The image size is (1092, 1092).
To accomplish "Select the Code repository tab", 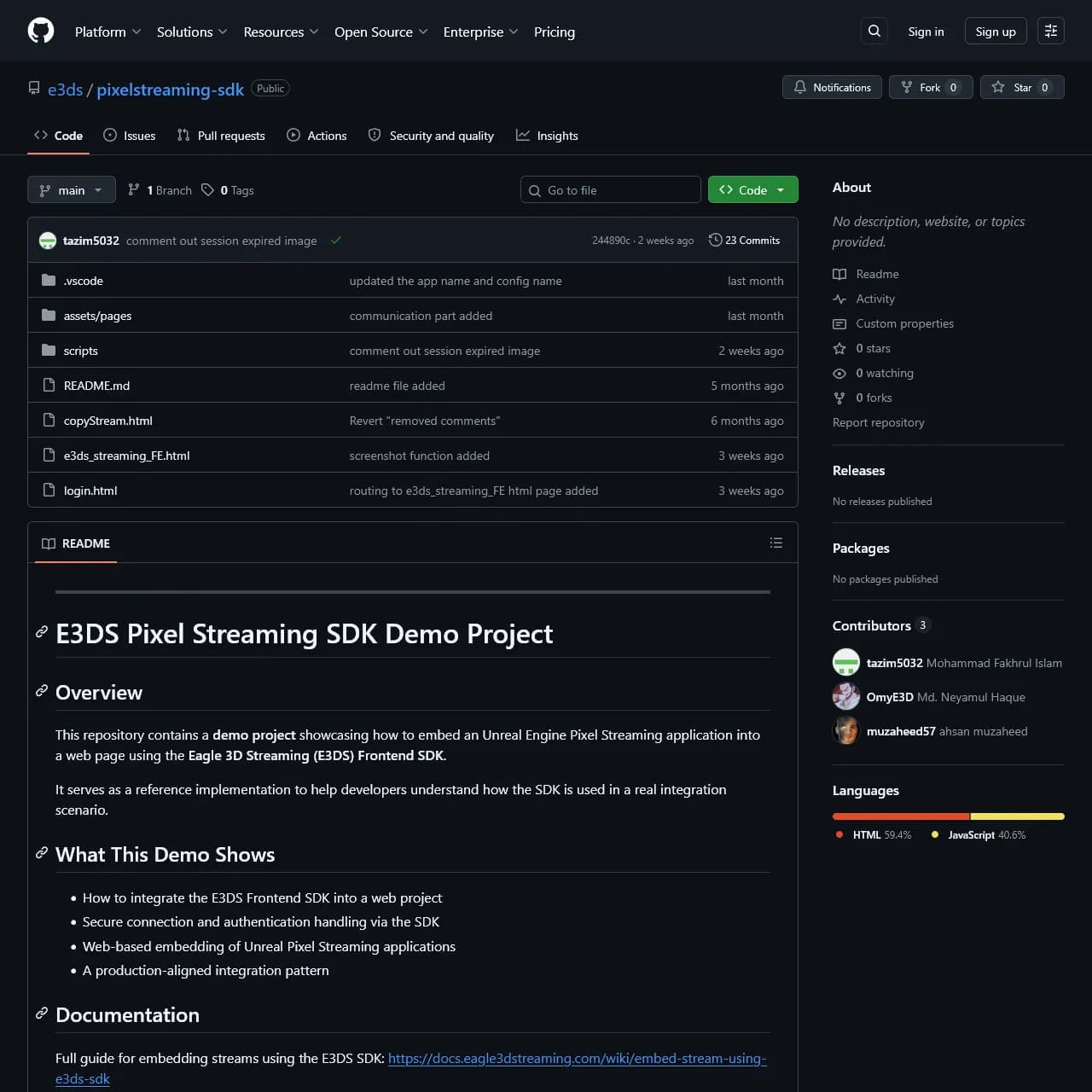I will coord(58,136).
